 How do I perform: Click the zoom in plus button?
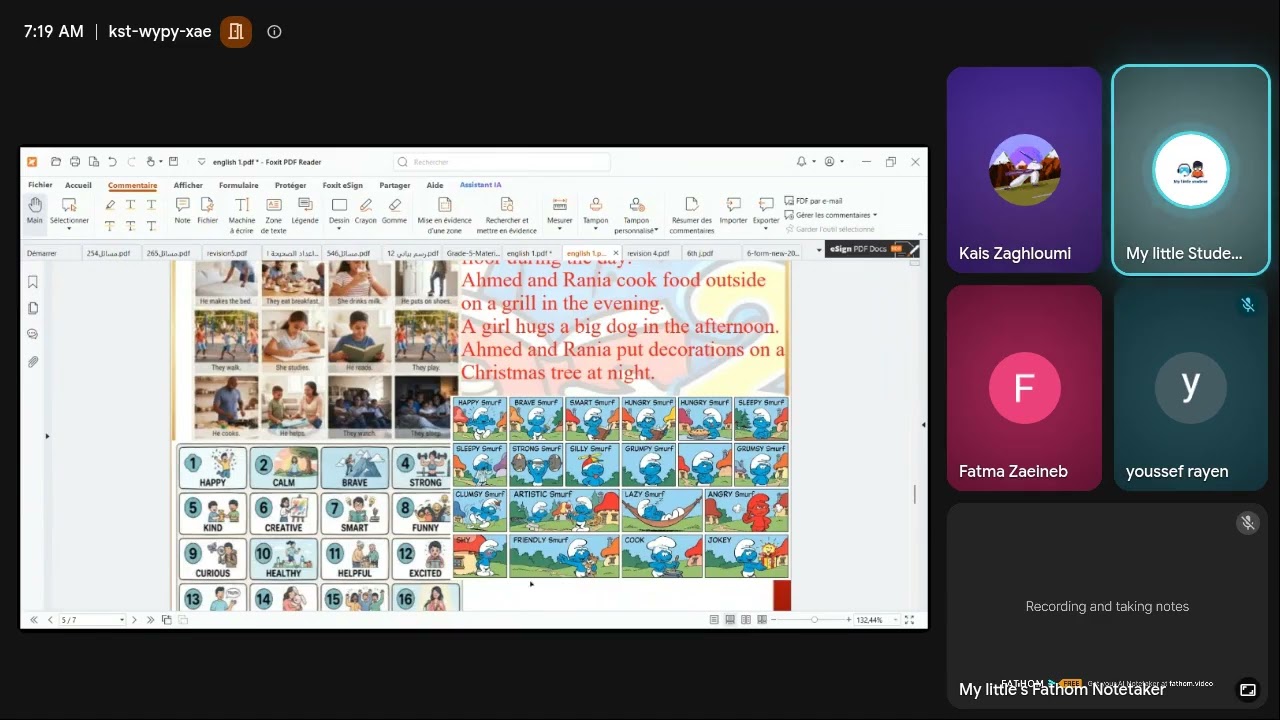tap(849, 620)
